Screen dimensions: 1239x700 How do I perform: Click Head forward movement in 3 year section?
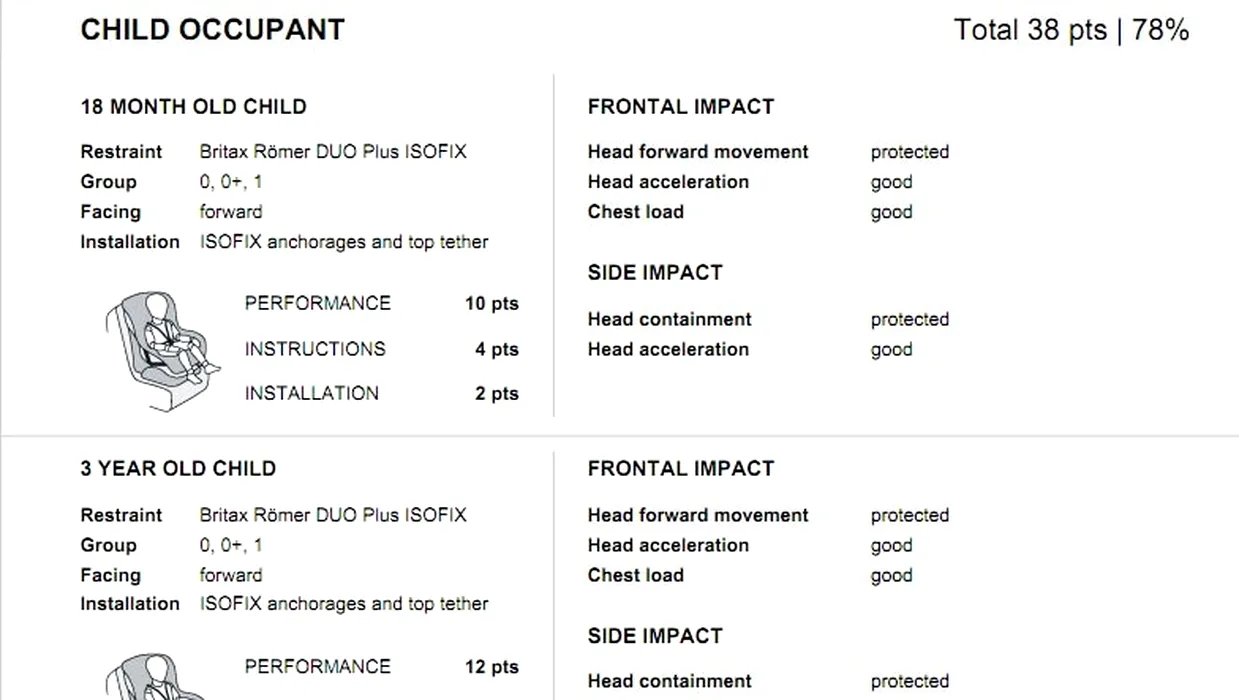[698, 516]
